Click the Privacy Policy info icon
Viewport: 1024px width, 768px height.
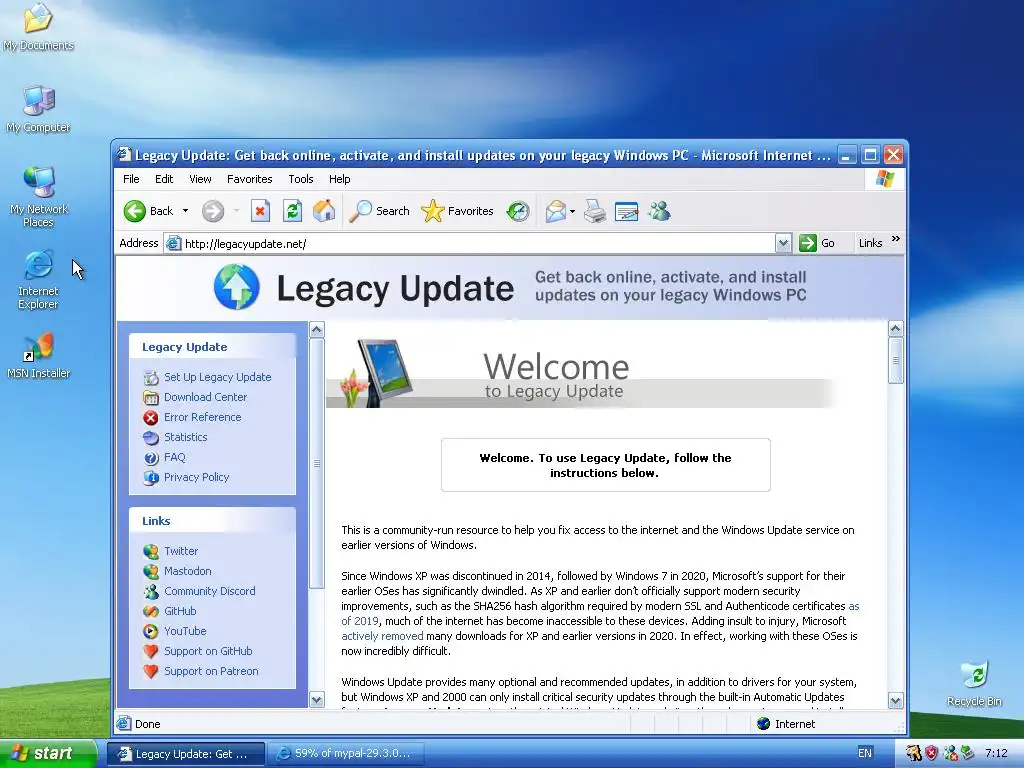[x=151, y=478]
